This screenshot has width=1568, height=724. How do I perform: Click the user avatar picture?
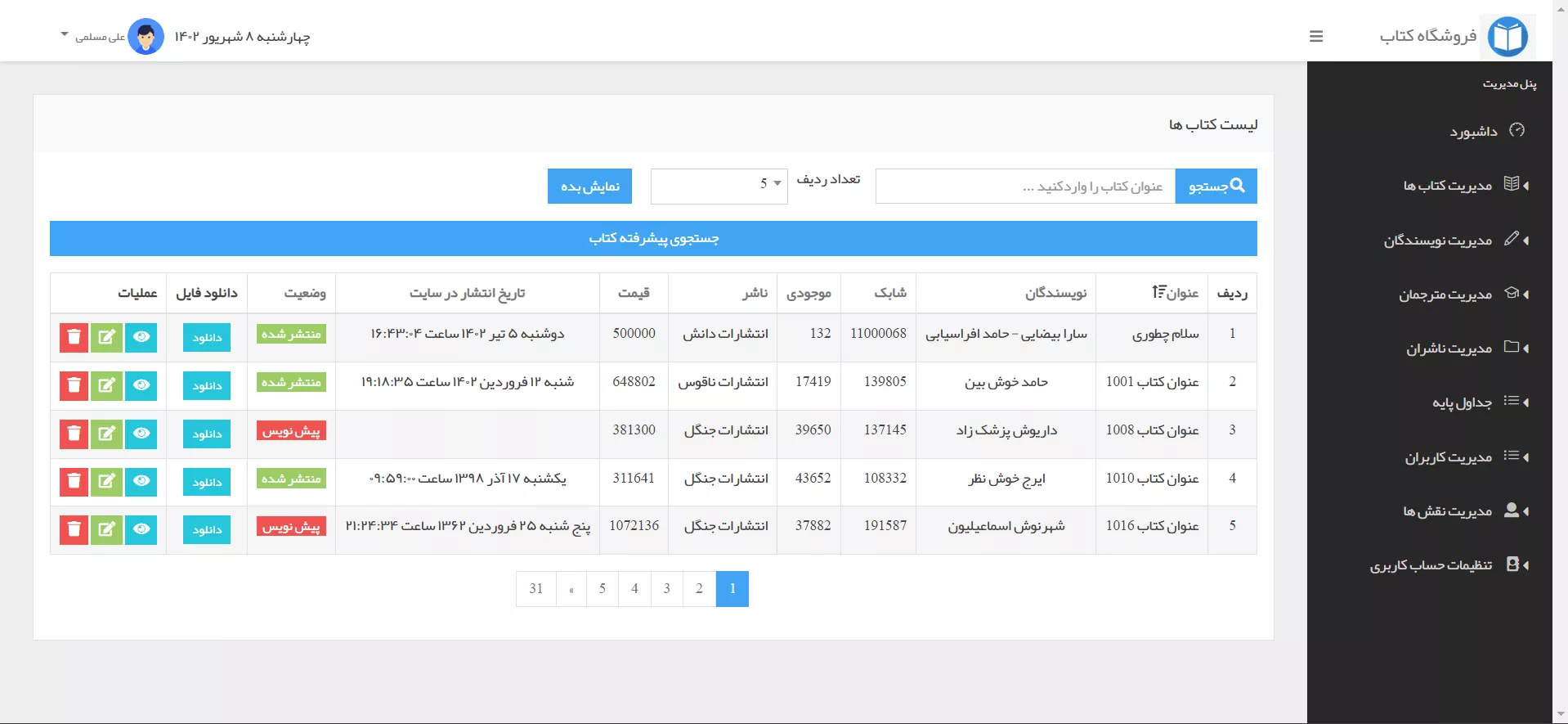click(146, 37)
